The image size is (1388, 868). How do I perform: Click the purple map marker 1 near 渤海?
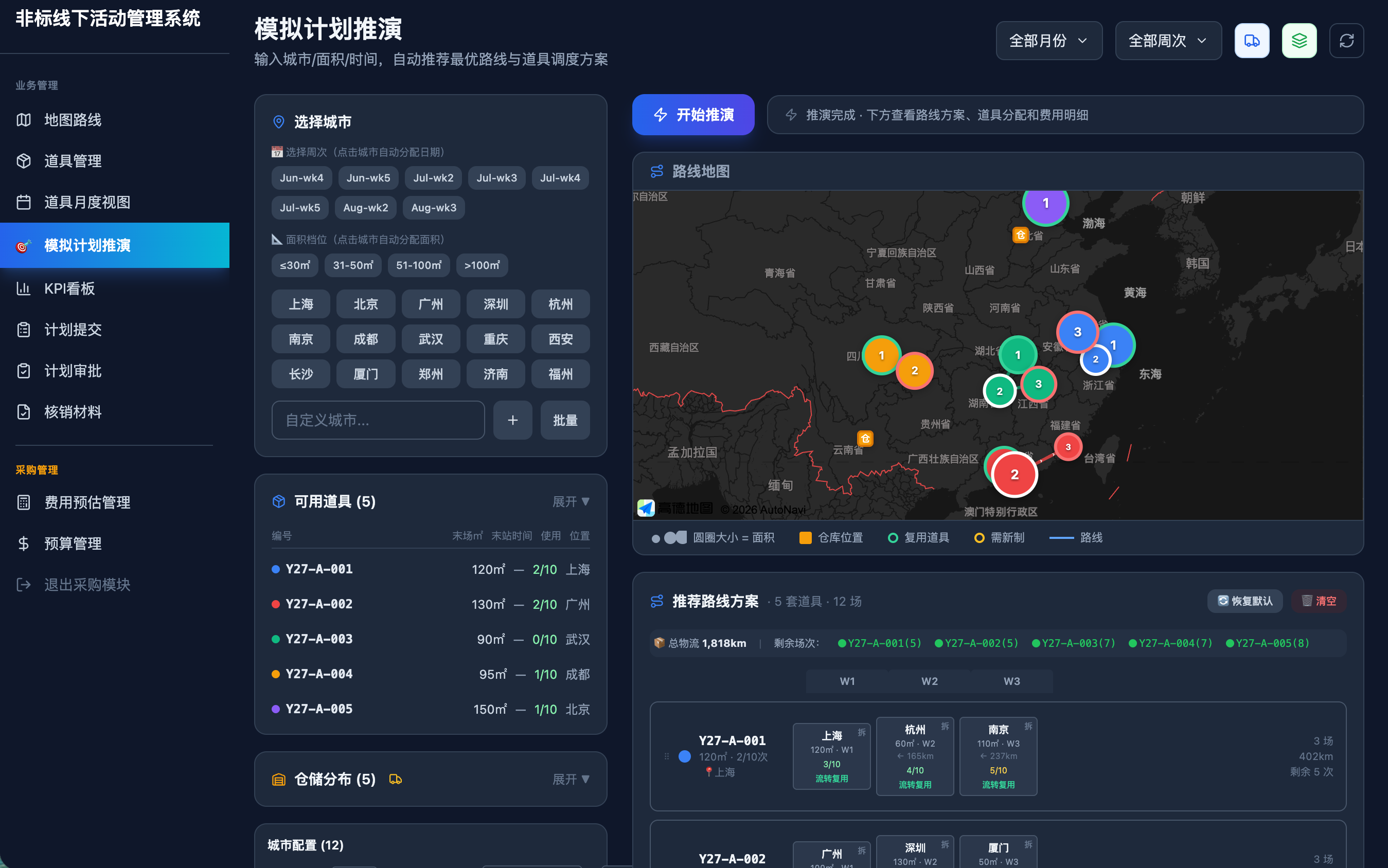coord(1046,204)
